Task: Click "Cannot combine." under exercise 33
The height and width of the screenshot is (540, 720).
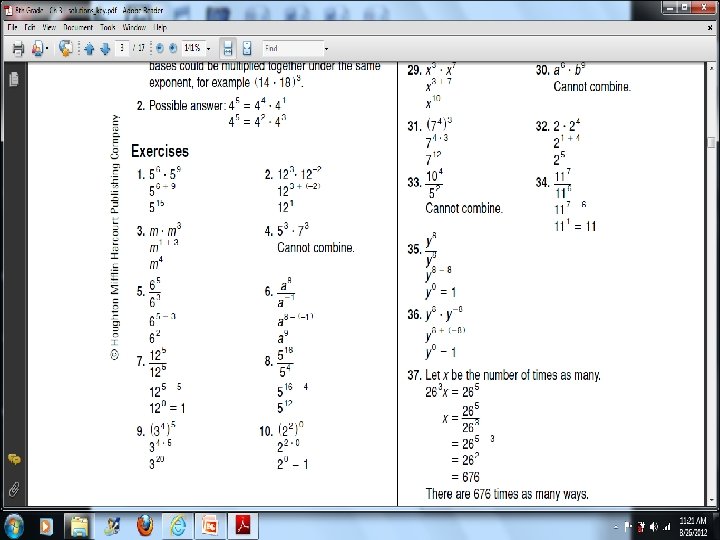Action: tap(464, 208)
